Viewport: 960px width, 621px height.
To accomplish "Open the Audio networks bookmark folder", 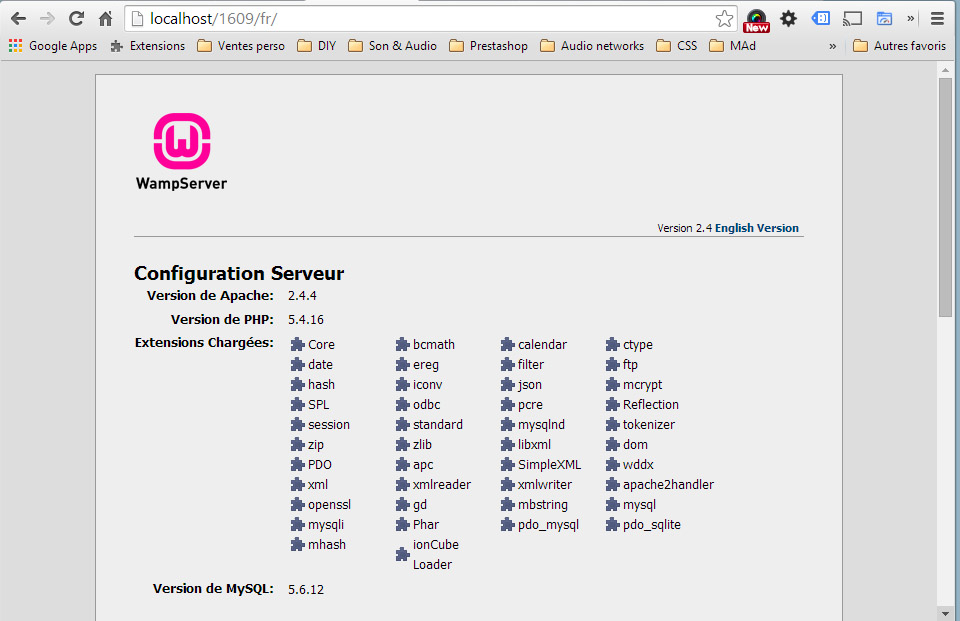I will [x=592, y=46].
